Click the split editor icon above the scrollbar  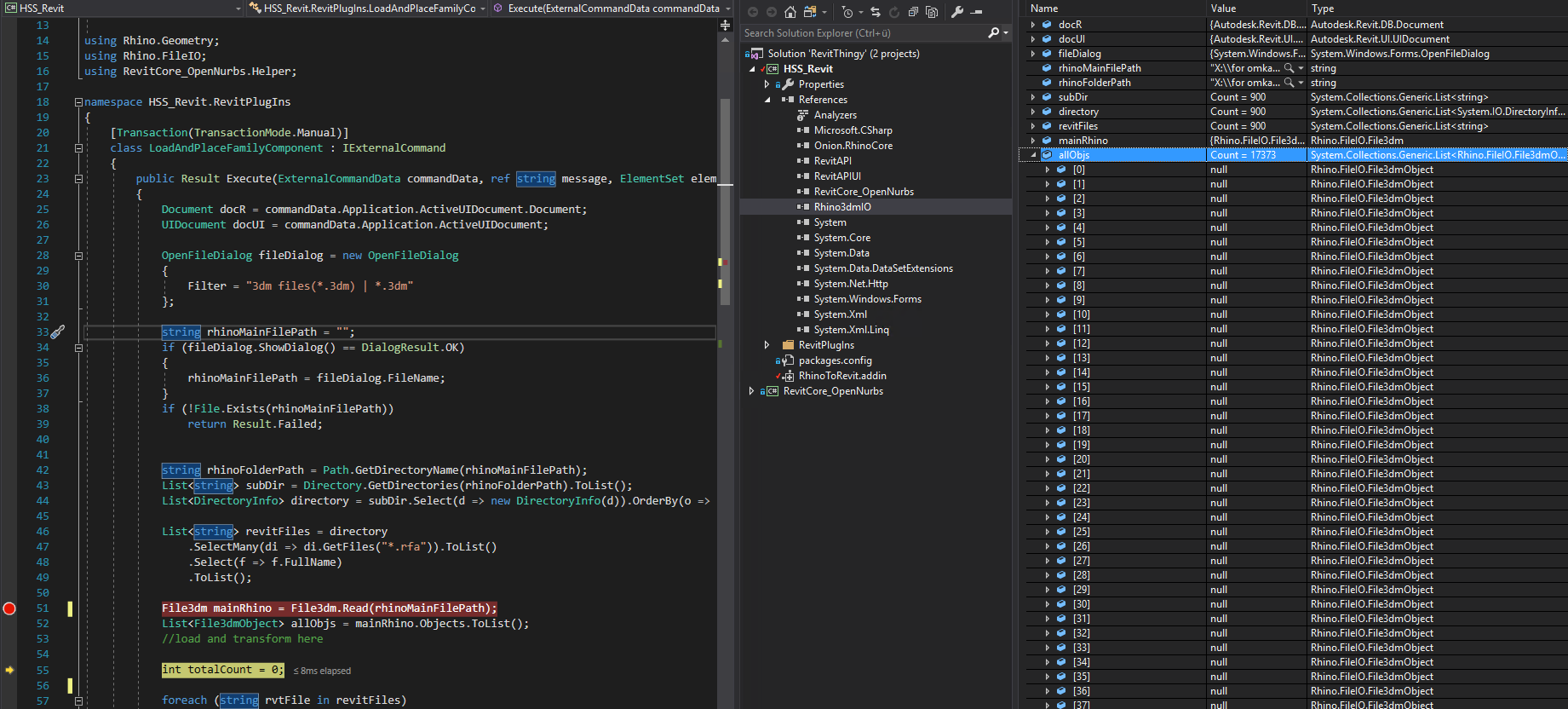click(725, 26)
